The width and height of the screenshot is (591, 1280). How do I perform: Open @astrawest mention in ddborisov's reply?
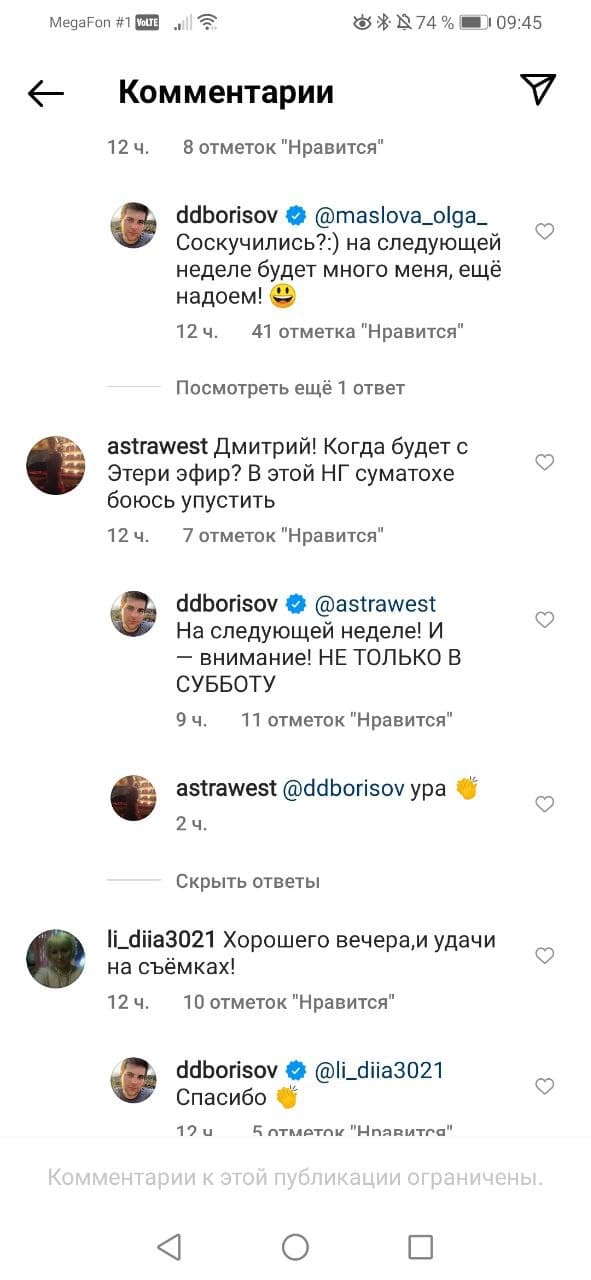pos(376,604)
